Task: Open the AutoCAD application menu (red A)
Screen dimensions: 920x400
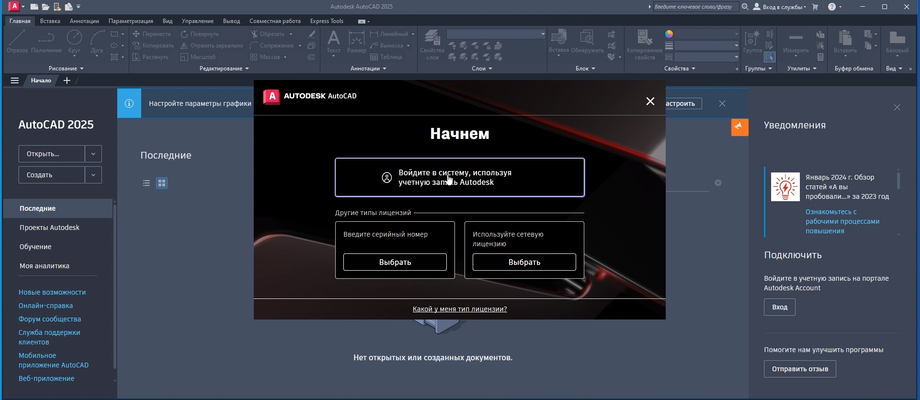Action: [x=14, y=6]
